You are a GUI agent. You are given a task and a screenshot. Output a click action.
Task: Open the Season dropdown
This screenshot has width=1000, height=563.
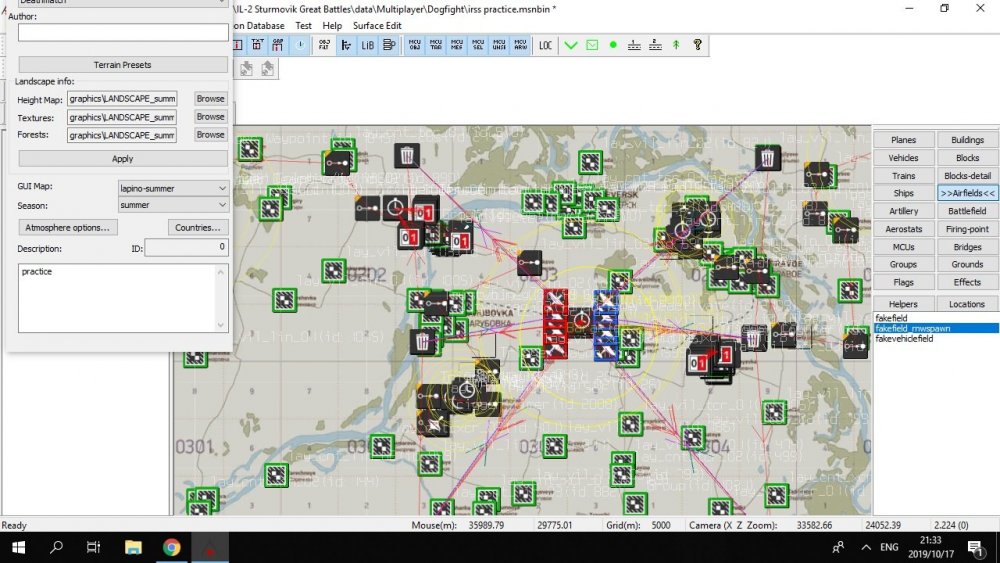point(173,205)
